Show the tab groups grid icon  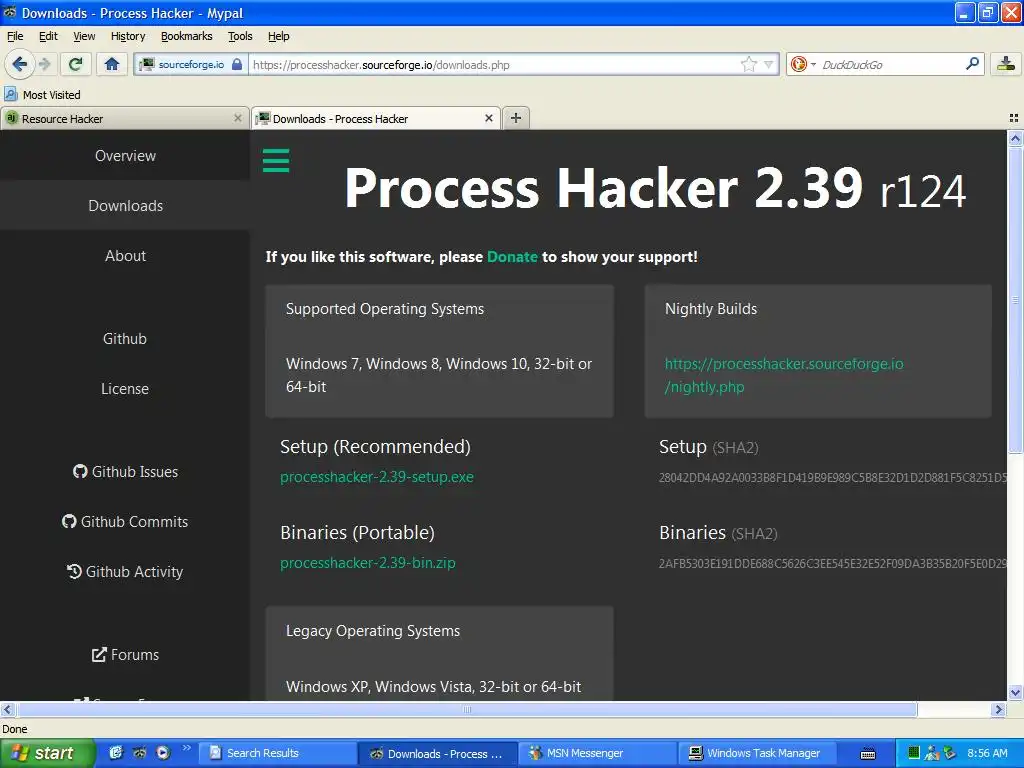coord(1014,118)
